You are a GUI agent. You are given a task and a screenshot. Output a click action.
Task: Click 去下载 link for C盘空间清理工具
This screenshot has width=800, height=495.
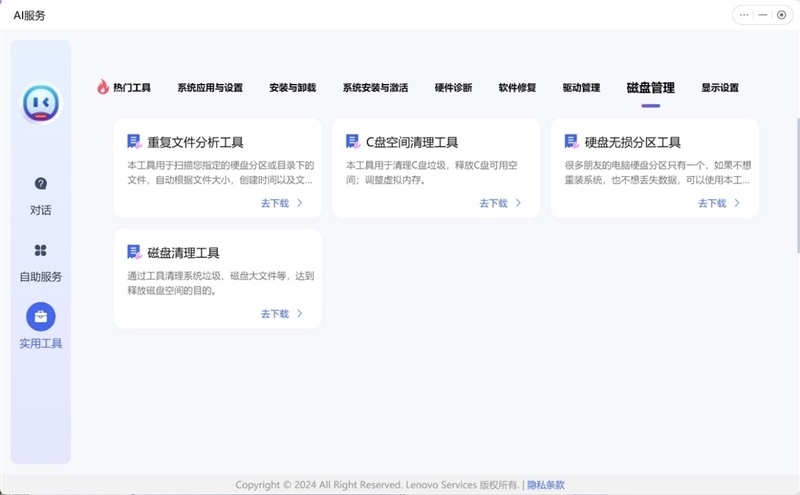493,203
